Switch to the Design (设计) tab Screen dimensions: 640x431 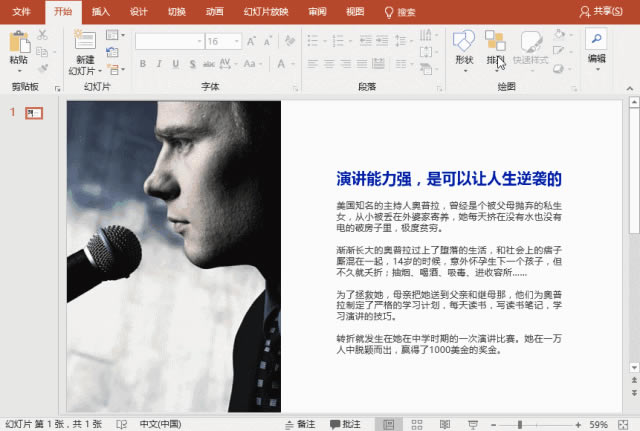[139, 12]
